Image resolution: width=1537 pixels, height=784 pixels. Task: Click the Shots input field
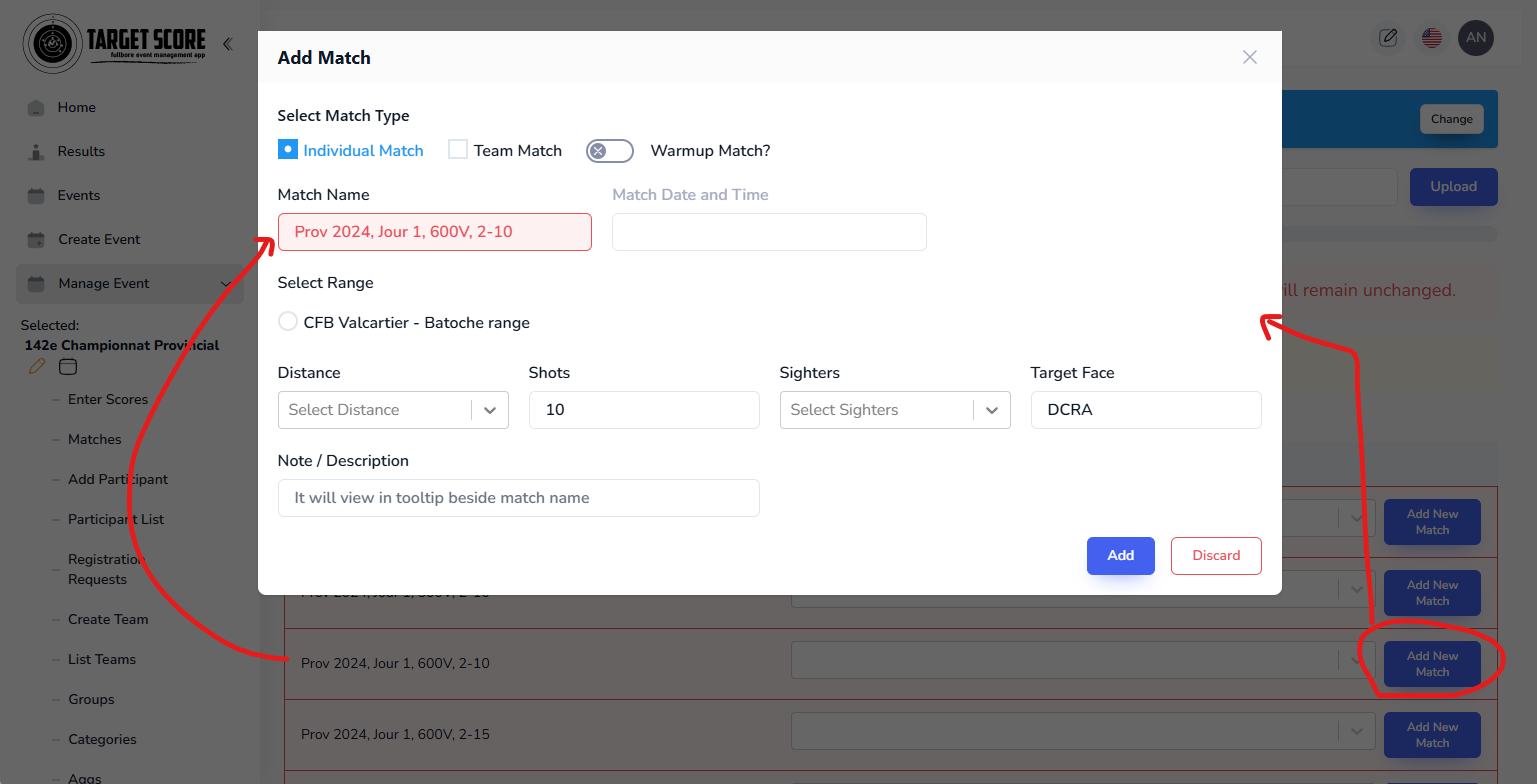click(x=644, y=410)
